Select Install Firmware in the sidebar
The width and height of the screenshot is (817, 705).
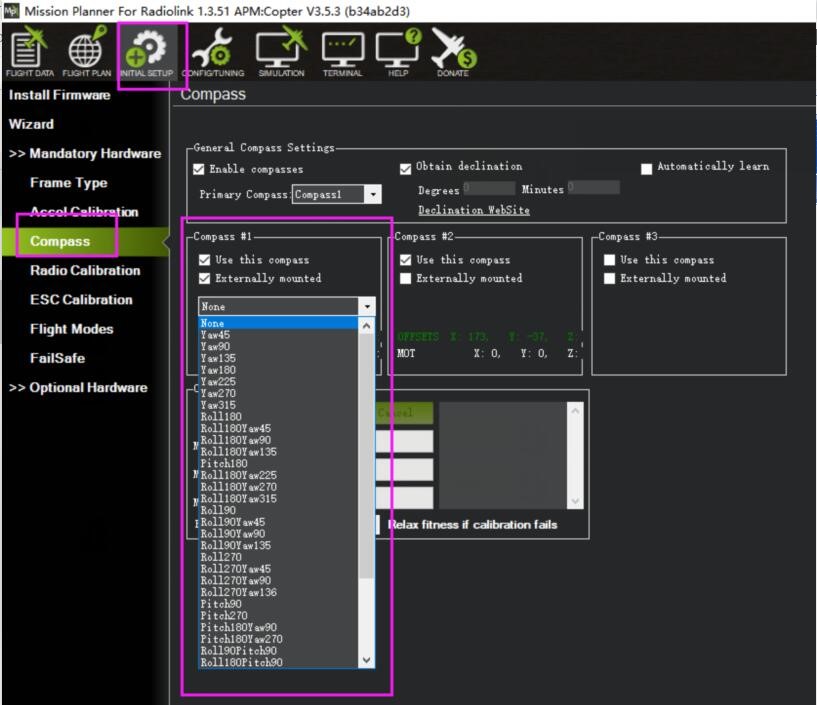59,95
